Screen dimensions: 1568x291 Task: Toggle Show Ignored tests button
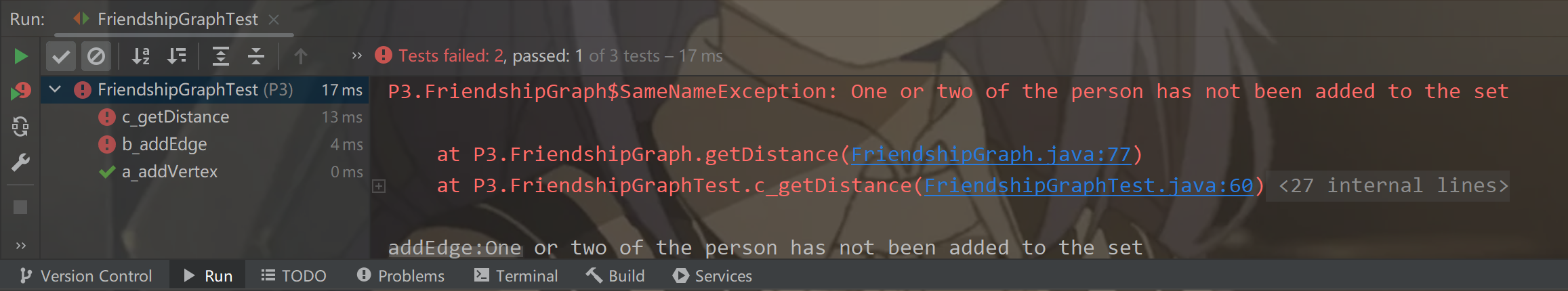coord(96,56)
